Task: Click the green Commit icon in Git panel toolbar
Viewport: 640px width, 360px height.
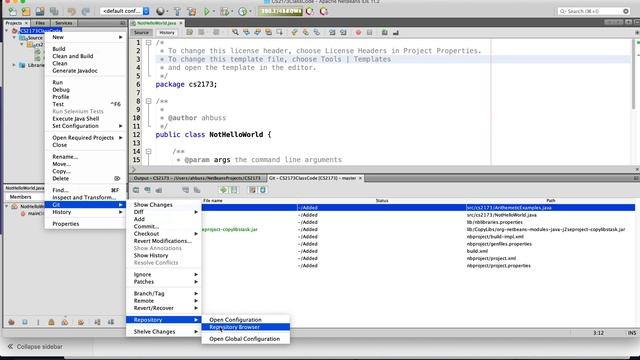Action: pyautogui.click(x=223, y=190)
